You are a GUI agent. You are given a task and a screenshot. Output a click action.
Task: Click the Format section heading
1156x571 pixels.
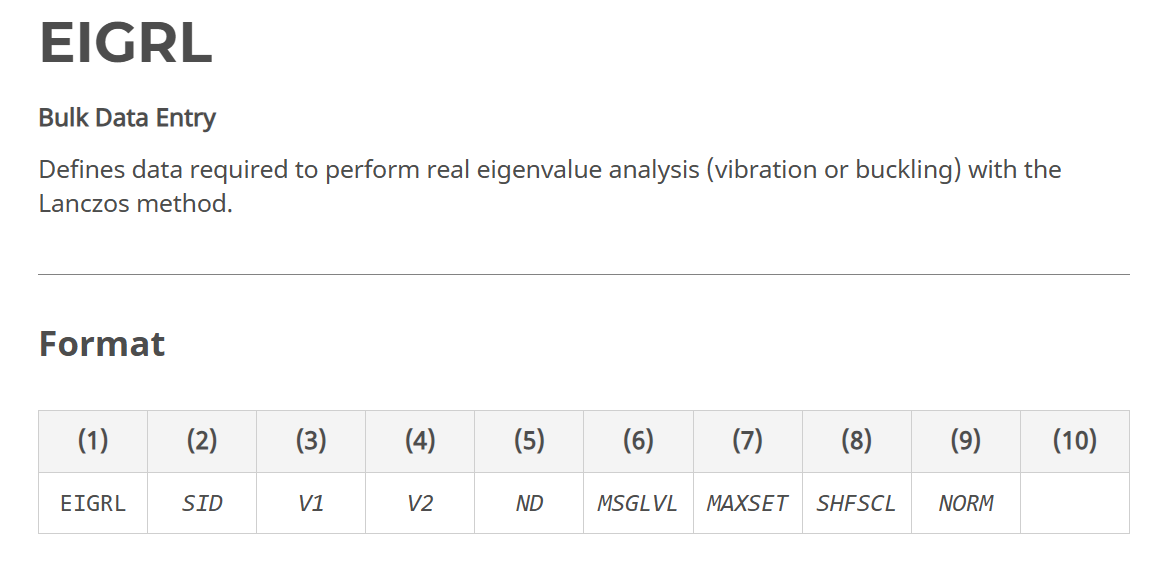click(x=102, y=343)
